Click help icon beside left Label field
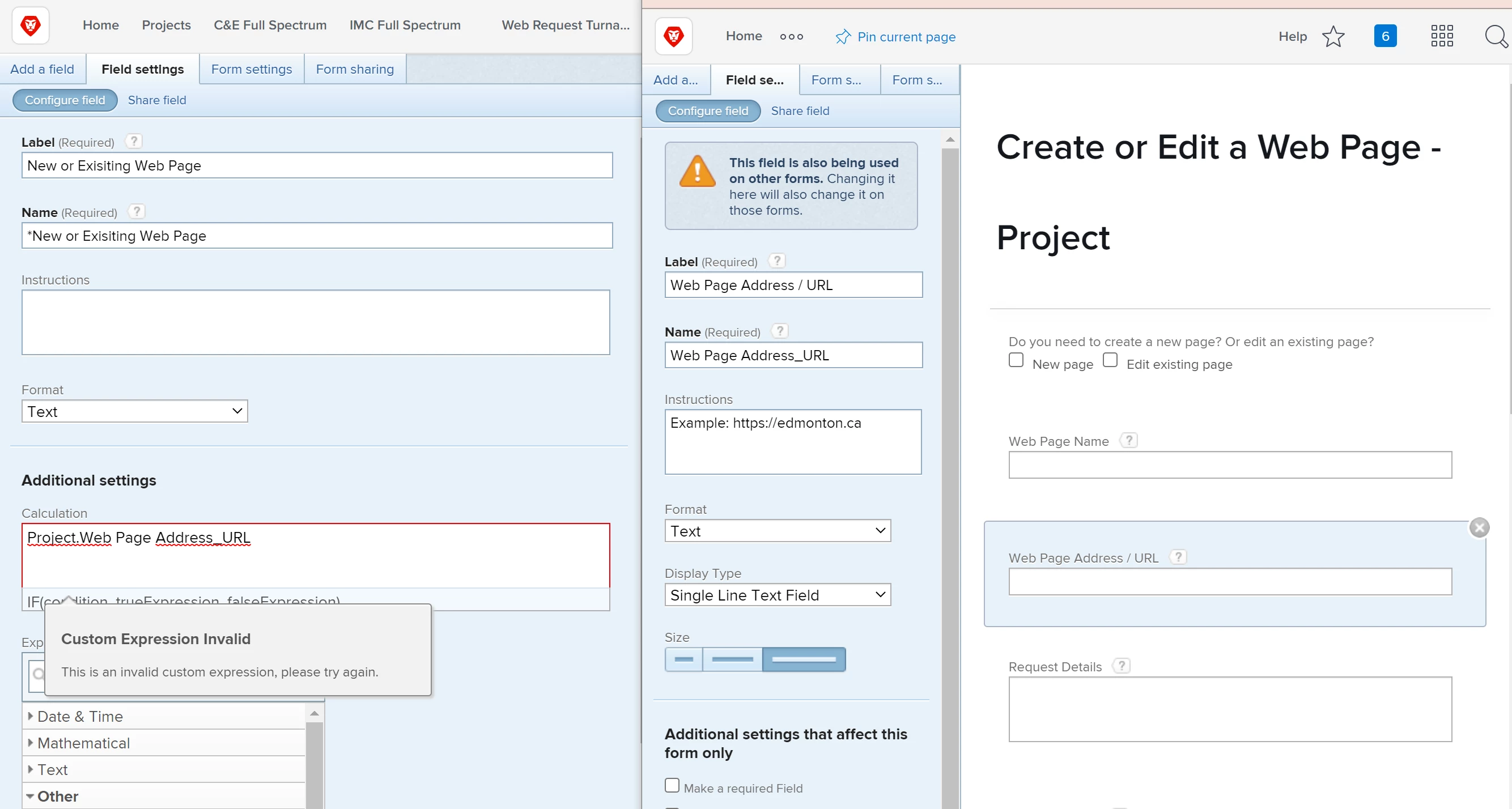This screenshot has width=1512, height=809. click(134, 142)
